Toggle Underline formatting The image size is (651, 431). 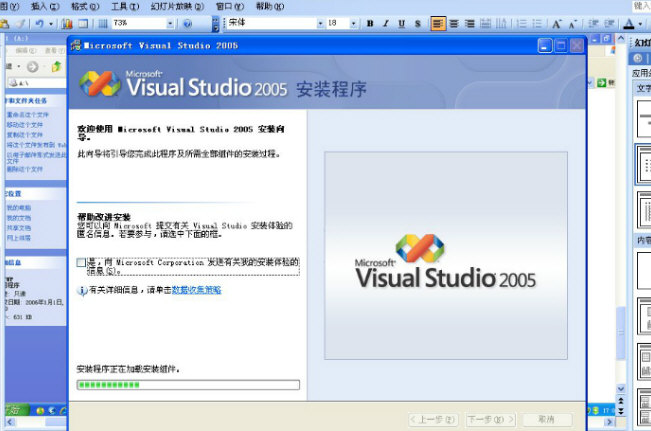[401, 24]
